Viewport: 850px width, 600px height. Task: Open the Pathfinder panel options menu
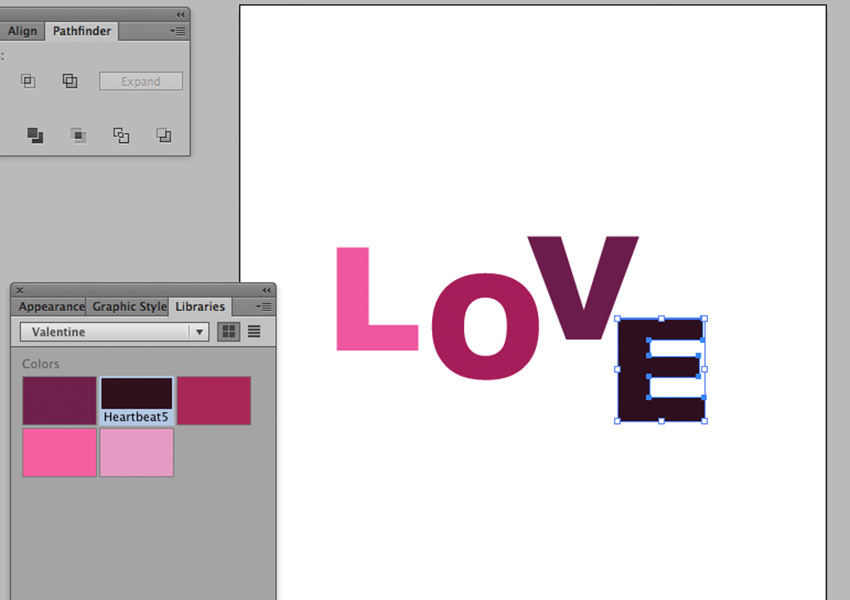point(178,31)
